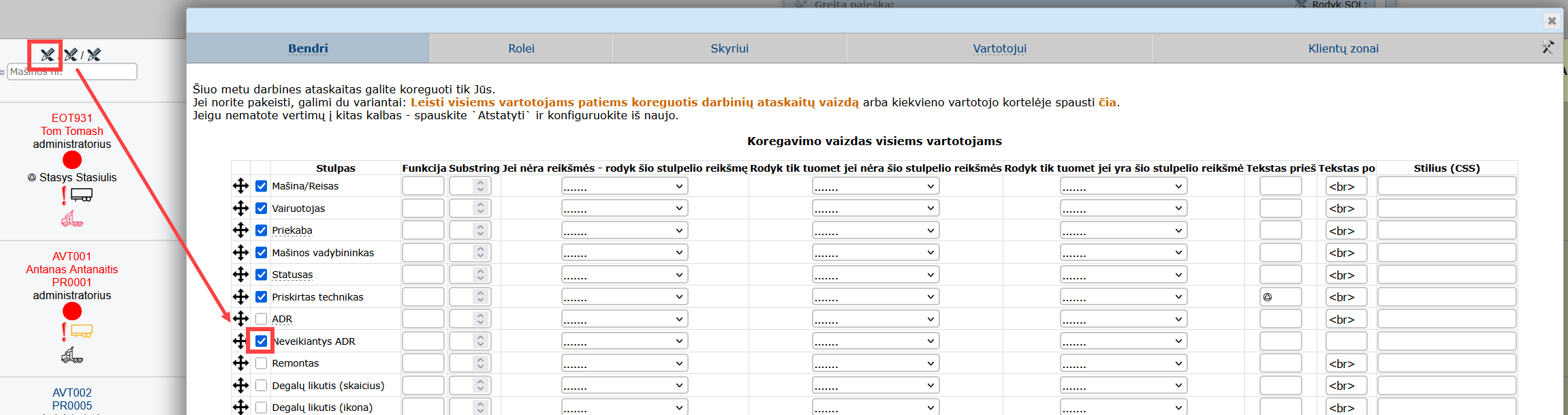Click red status circle under AVT001 administratorius
This screenshot has width=1568, height=415.
pos(72,311)
